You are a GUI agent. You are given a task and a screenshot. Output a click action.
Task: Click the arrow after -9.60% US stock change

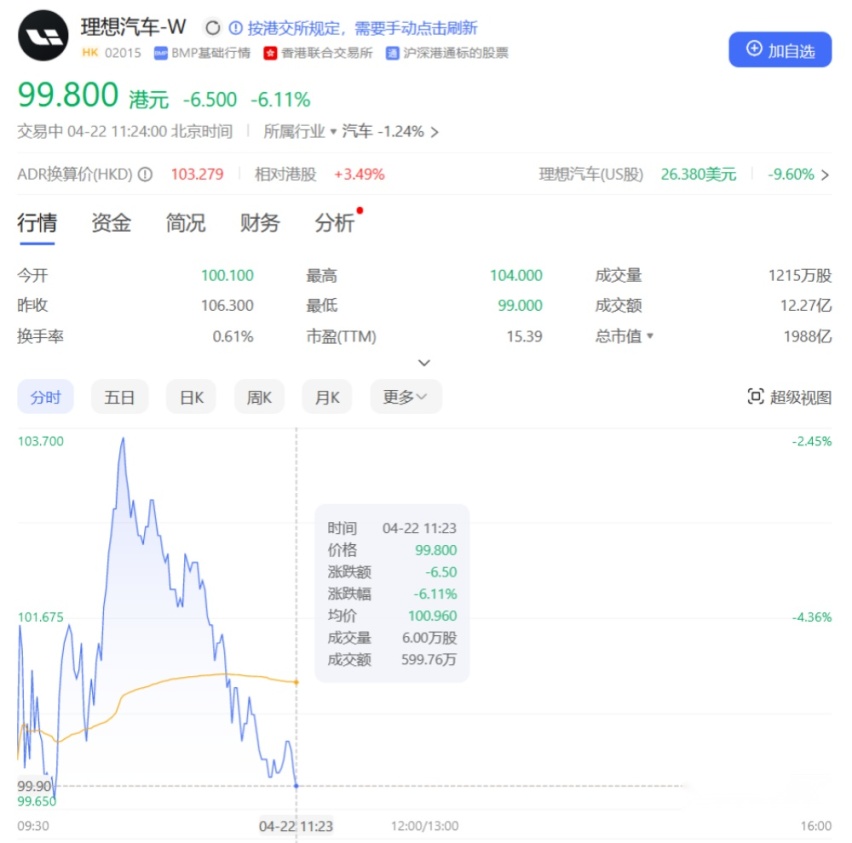coord(825,175)
